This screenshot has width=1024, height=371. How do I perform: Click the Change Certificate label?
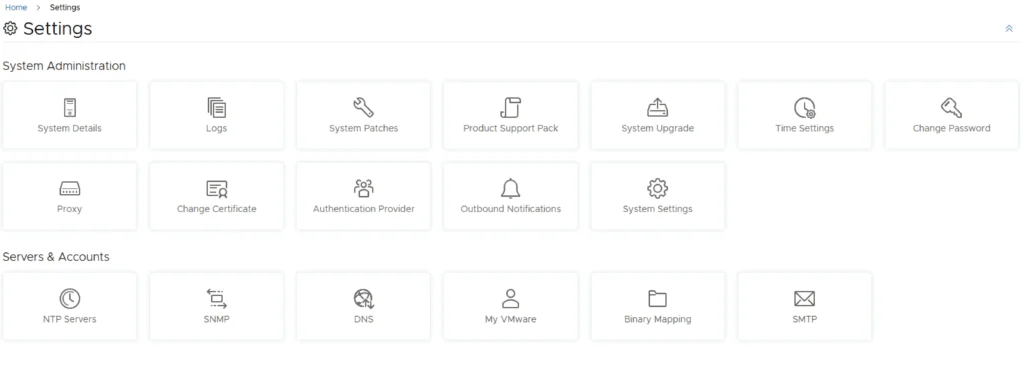coord(217,210)
